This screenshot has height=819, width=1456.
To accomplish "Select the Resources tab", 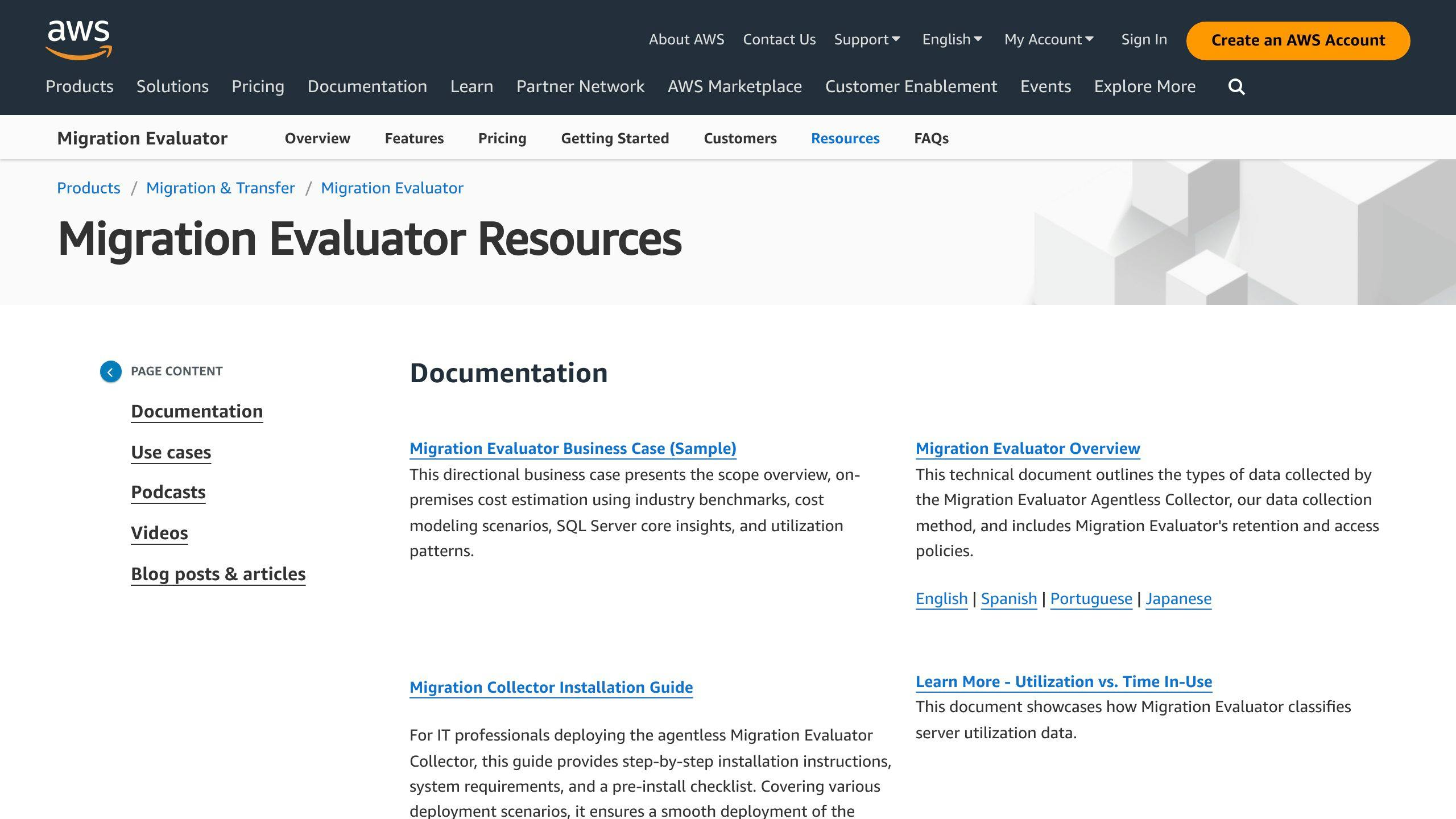I will pos(845,138).
